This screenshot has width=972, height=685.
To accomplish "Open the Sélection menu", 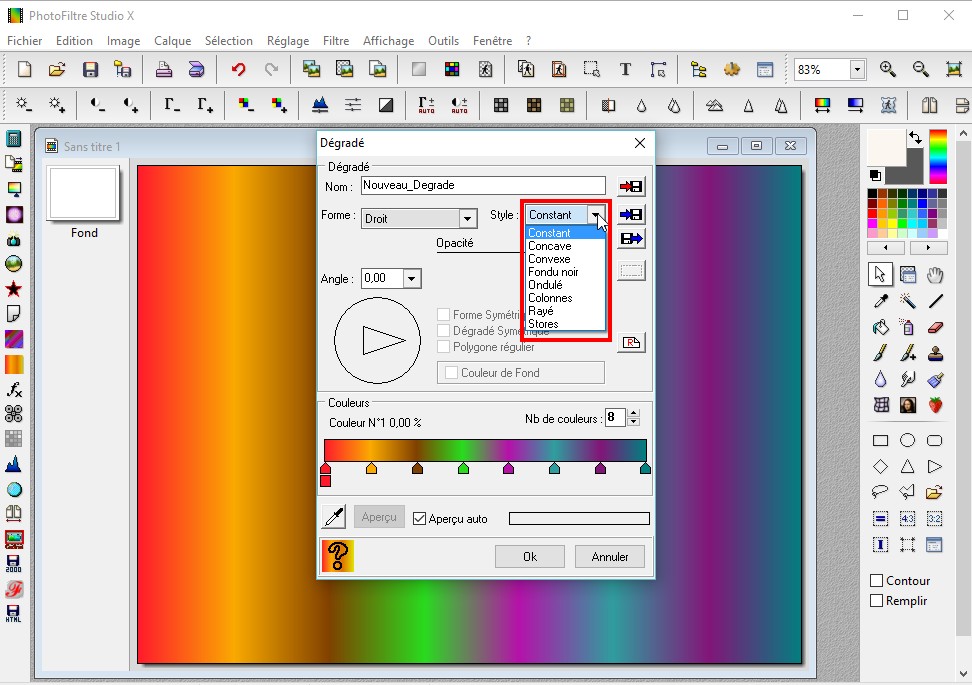I will tap(229, 41).
